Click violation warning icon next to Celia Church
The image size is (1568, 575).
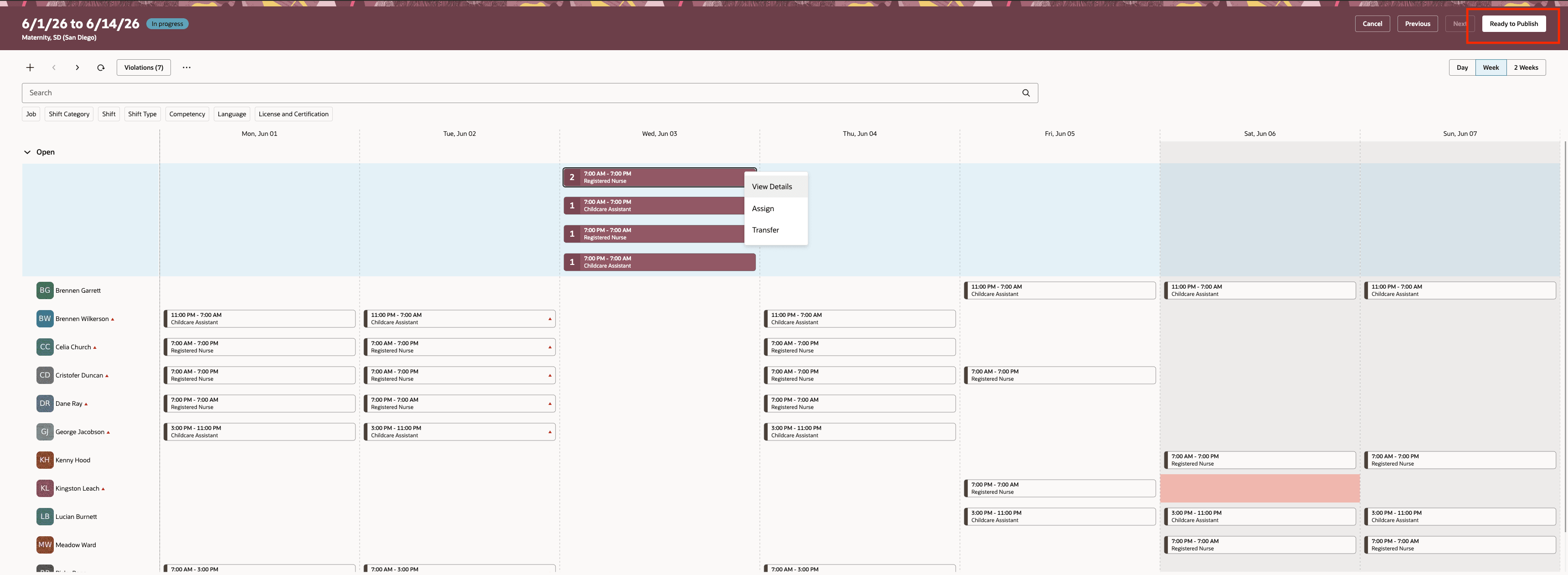coord(95,348)
